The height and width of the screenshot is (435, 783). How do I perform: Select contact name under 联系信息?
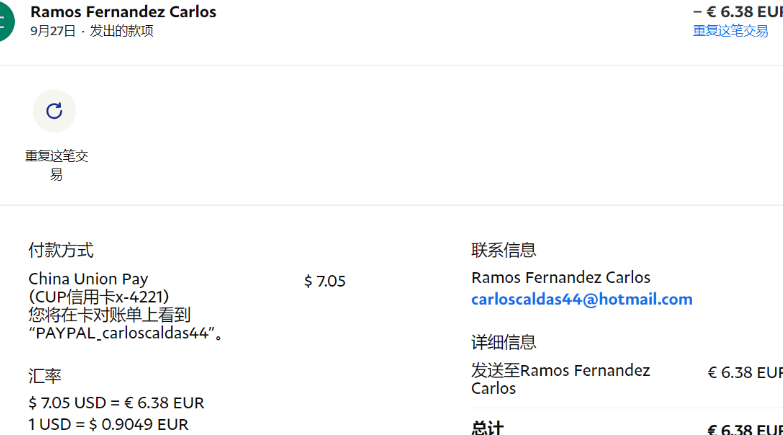[x=561, y=277]
